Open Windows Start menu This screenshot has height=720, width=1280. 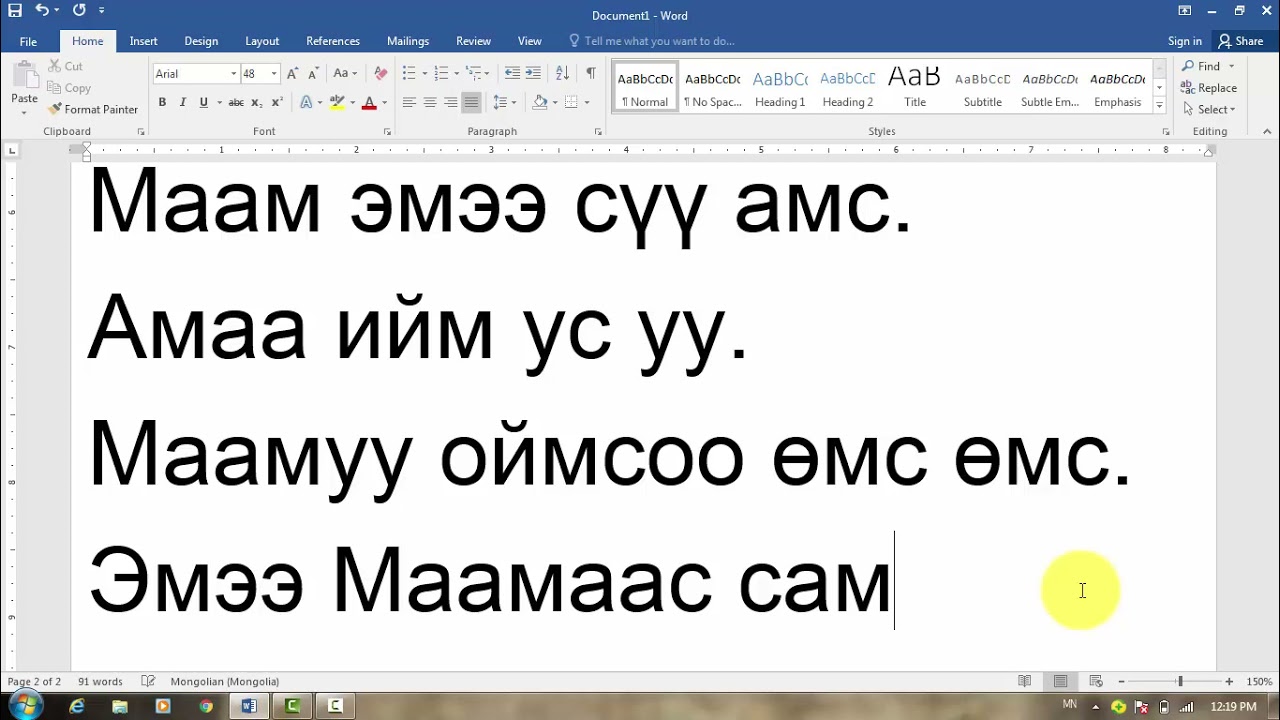[x=24, y=706]
